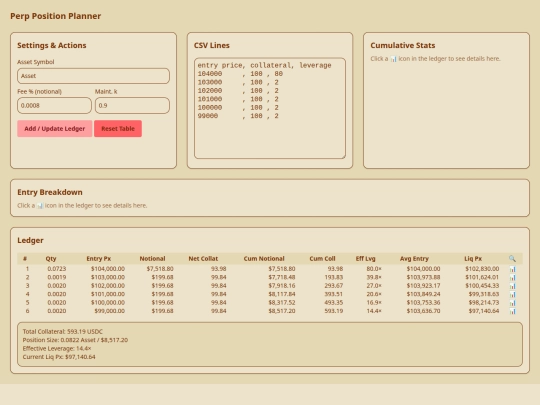Click liquidation price $100,454.33
The width and height of the screenshot is (540, 405).
tap(482, 285)
